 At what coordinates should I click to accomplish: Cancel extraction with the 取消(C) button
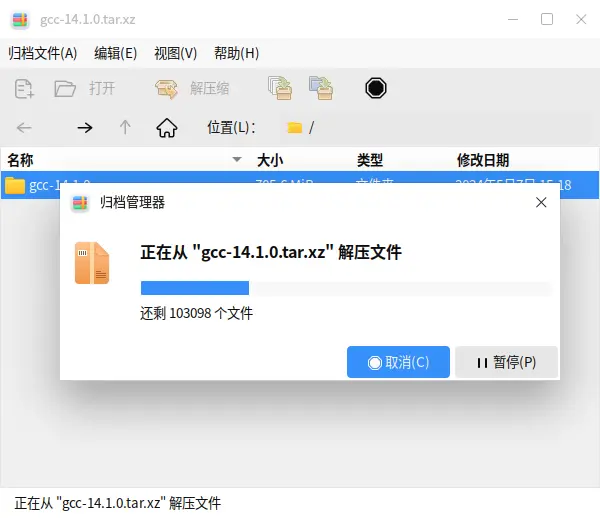click(398, 362)
